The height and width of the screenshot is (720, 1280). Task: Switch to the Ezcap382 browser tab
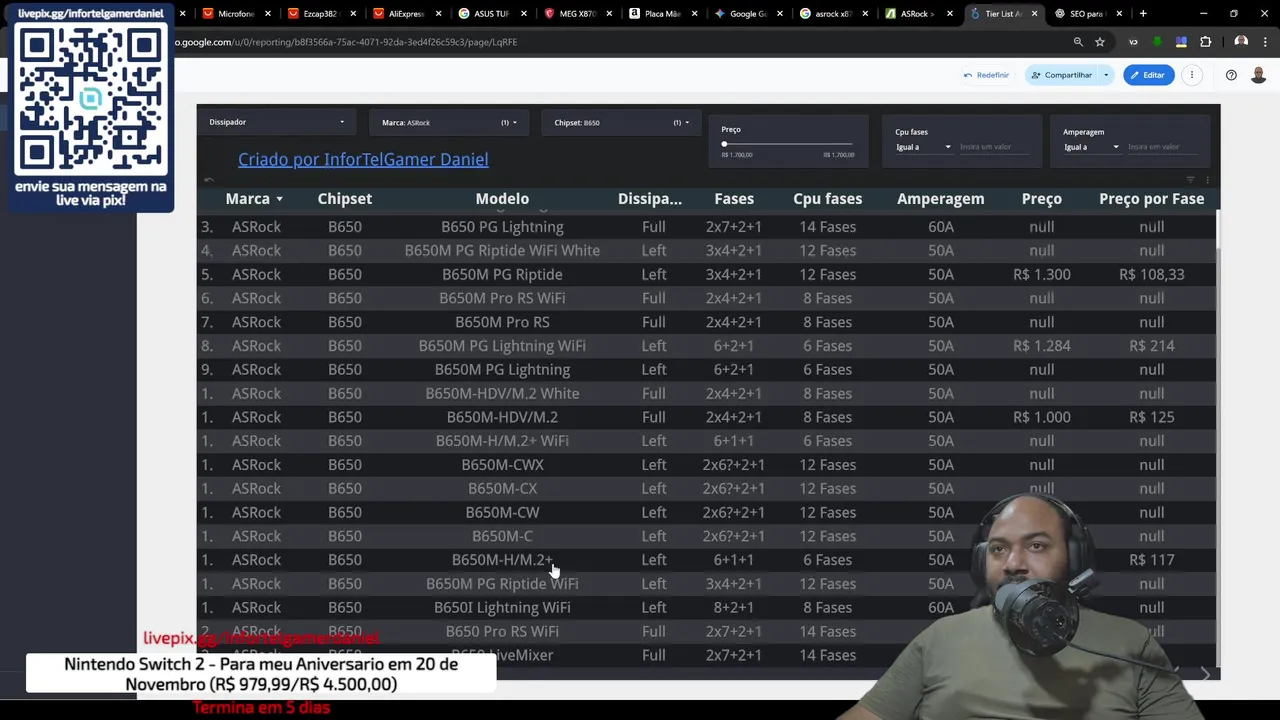(x=320, y=14)
